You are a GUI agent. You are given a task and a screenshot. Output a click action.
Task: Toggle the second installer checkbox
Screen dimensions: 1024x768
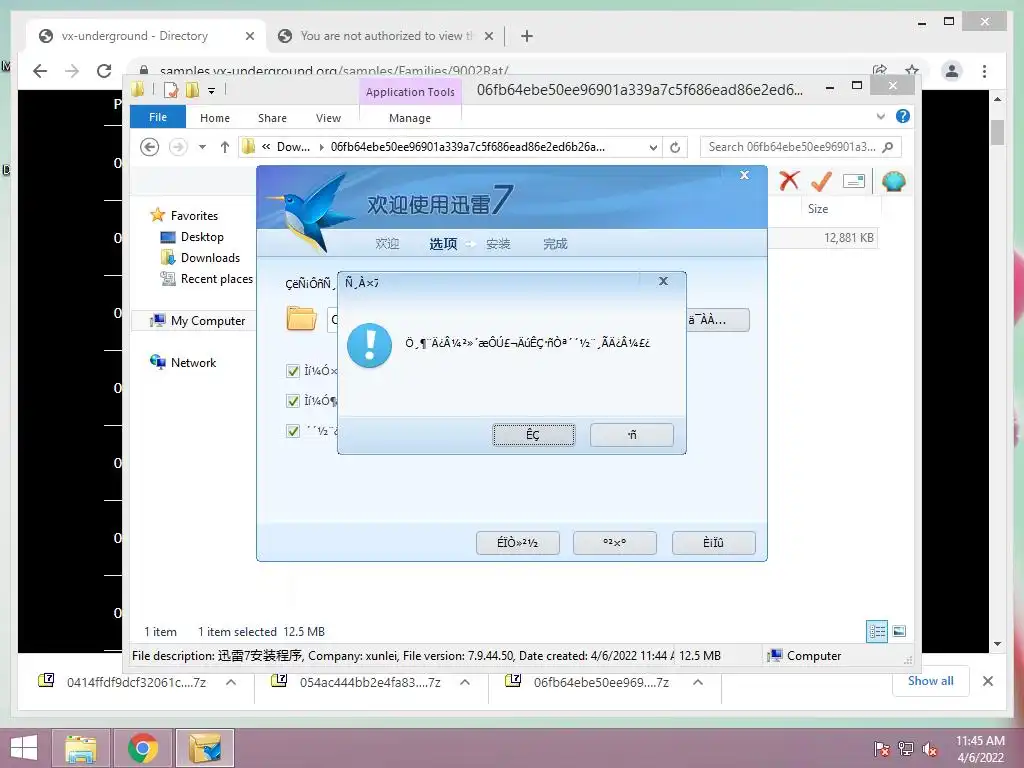(293, 401)
